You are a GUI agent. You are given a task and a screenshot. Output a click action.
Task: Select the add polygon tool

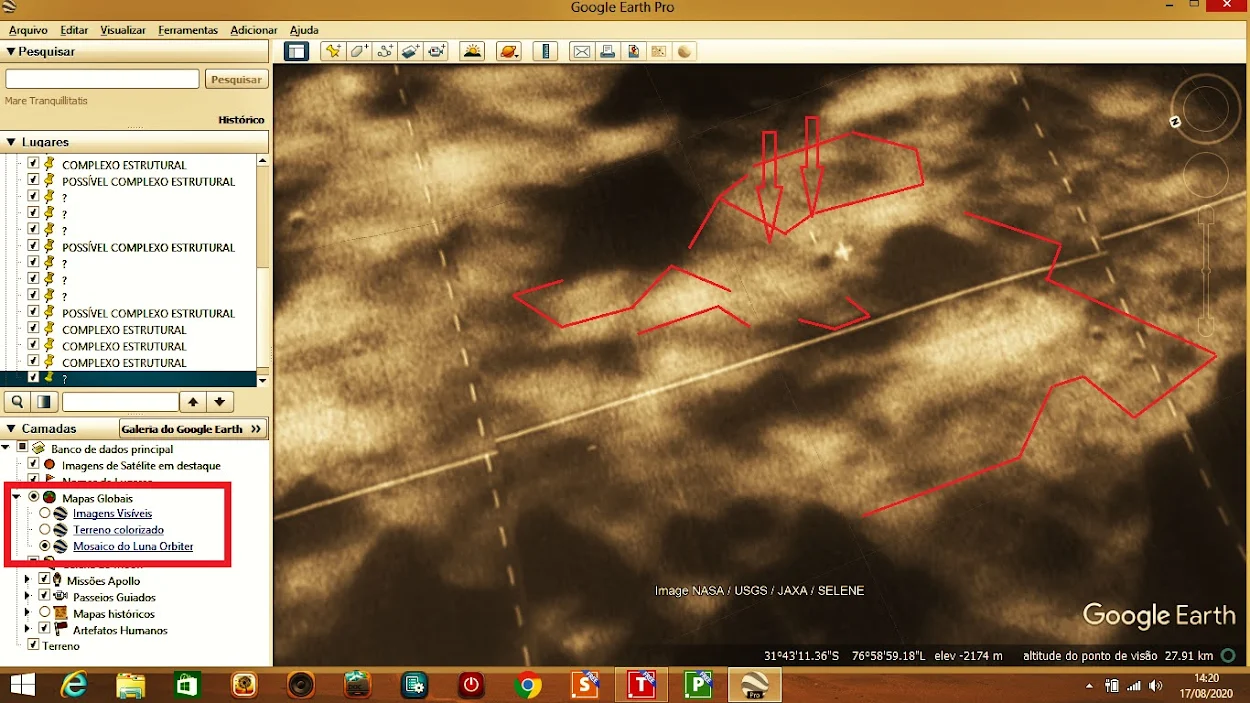pyautogui.click(x=359, y=51)
